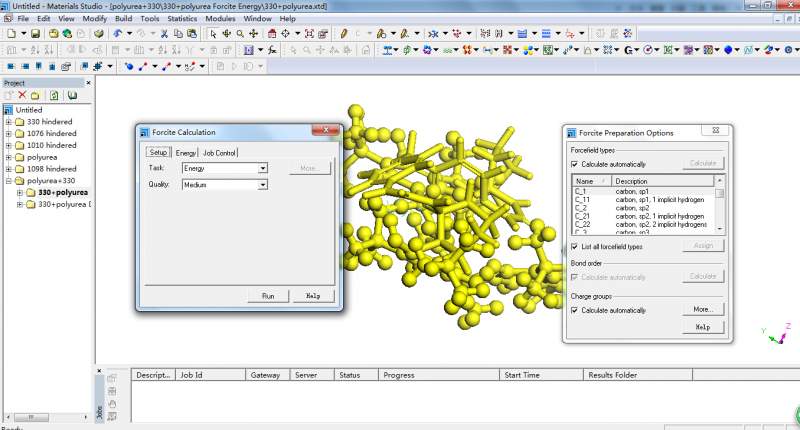Click the Paste clipboard icon

(192, 34)
